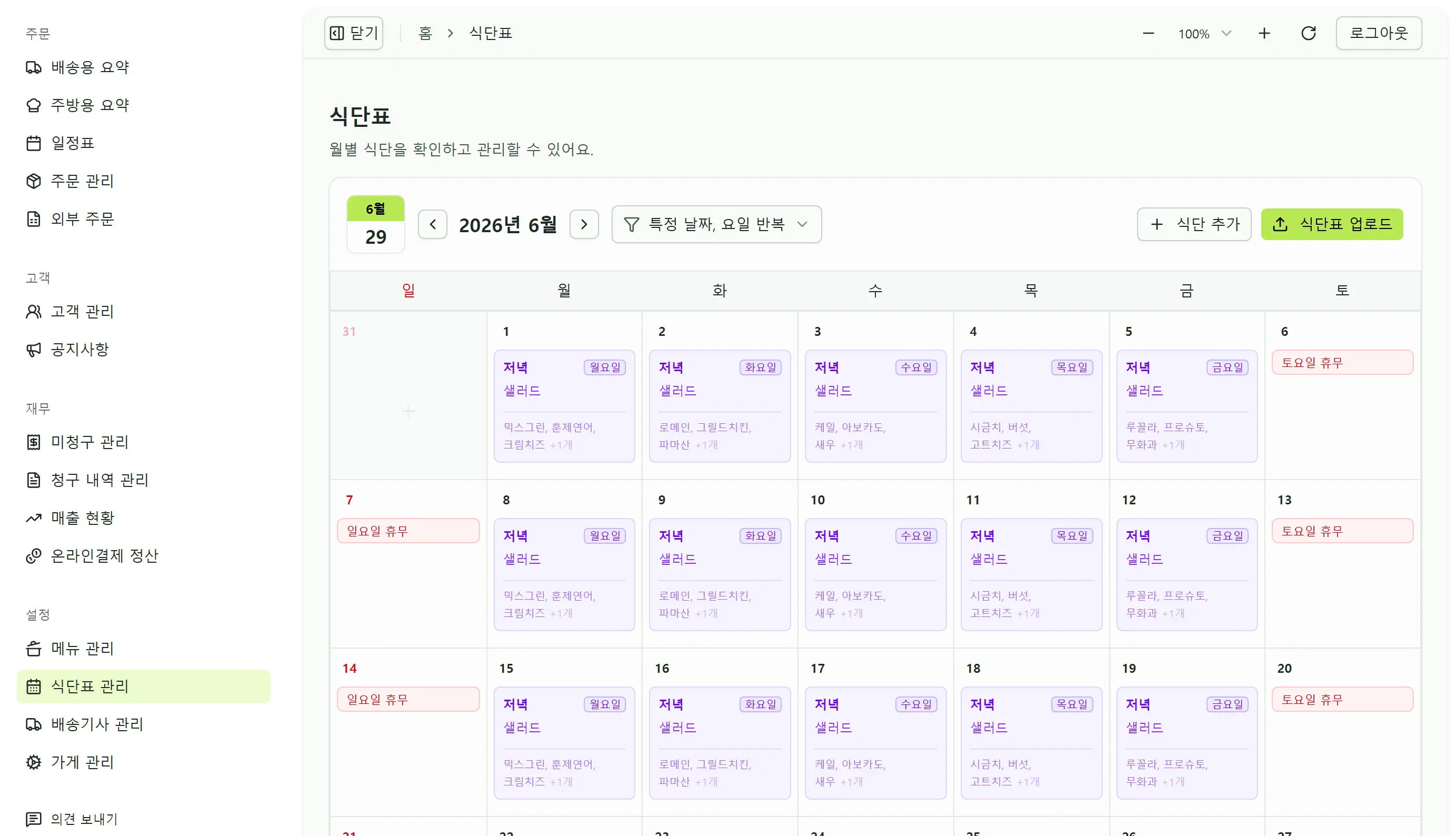Image resolution: width=1456 pixels, height=836 pixels.
Task: Click the 토요일 휴무 tag on June 20
Action: 1342,699
